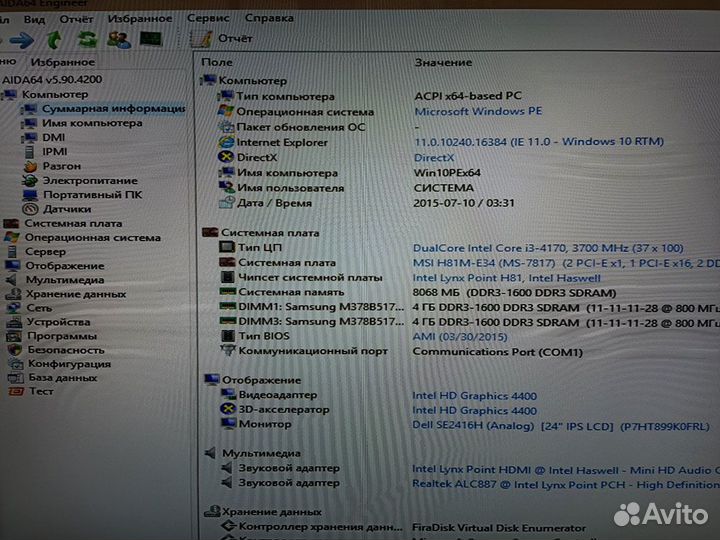
Task: Open Портативный ПК in sidebar tree
Action: click(x=93, y=195)
